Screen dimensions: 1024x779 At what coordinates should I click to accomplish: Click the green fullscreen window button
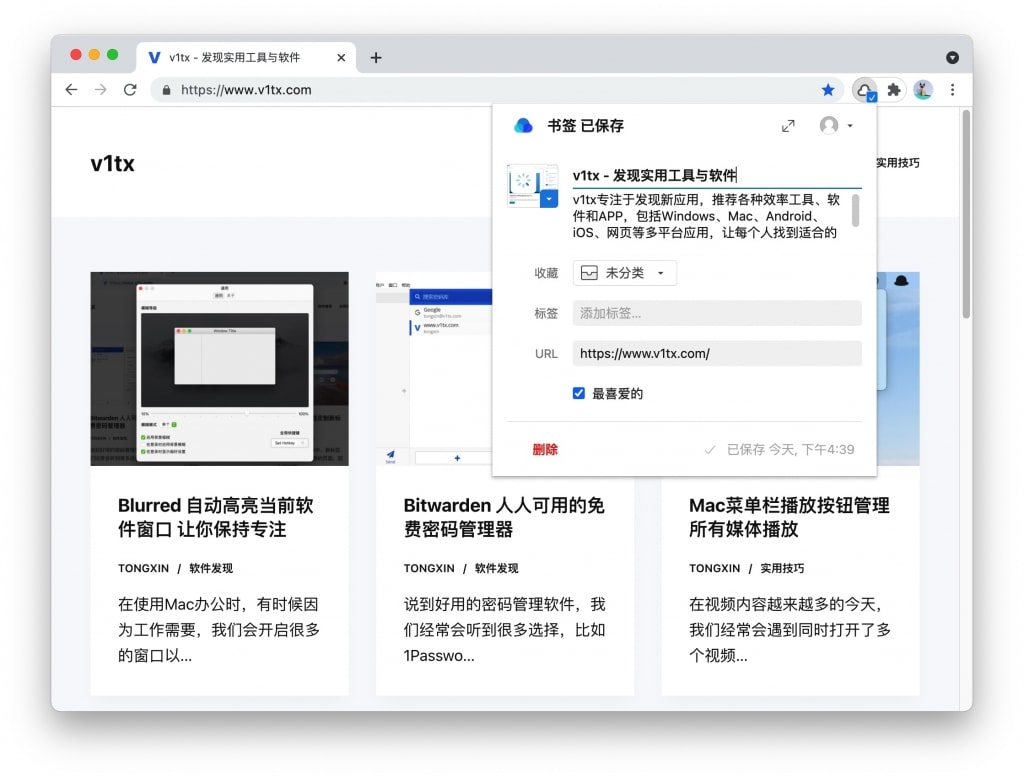click(x=112, y=55)
